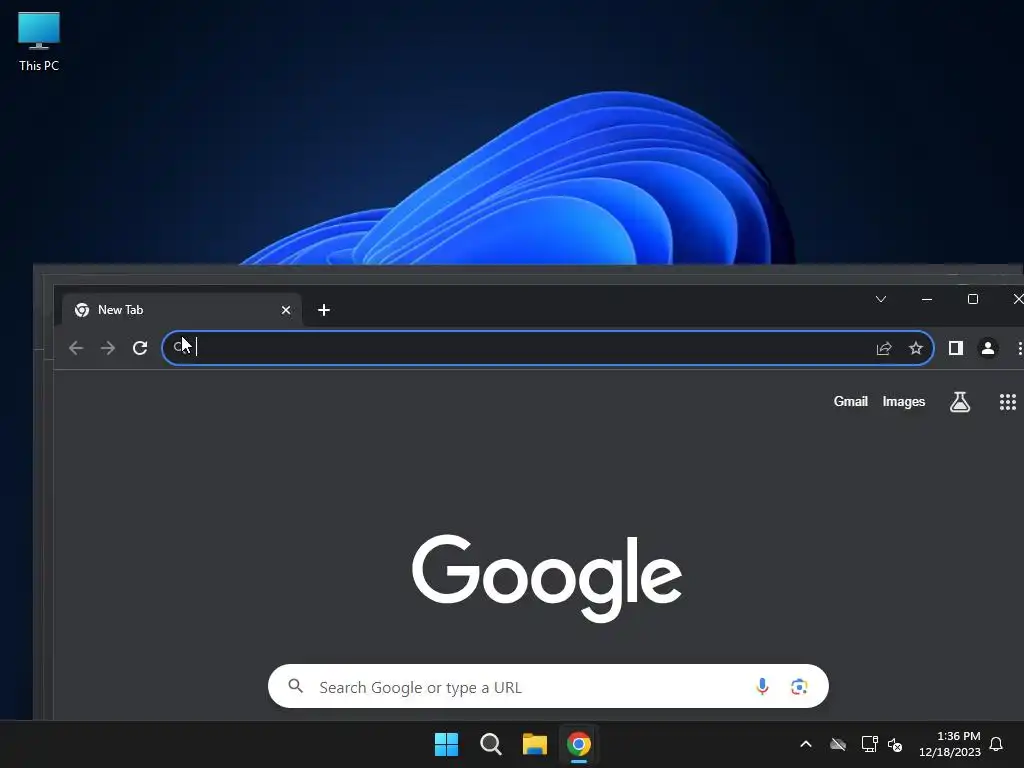Open the Gmail link
1024x768 pixels.
click(x=850, y=402)
